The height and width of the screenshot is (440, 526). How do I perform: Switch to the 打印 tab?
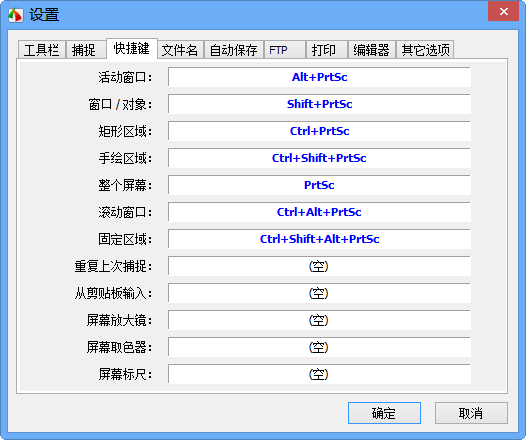pyautogui.click(x=327, y=50)
